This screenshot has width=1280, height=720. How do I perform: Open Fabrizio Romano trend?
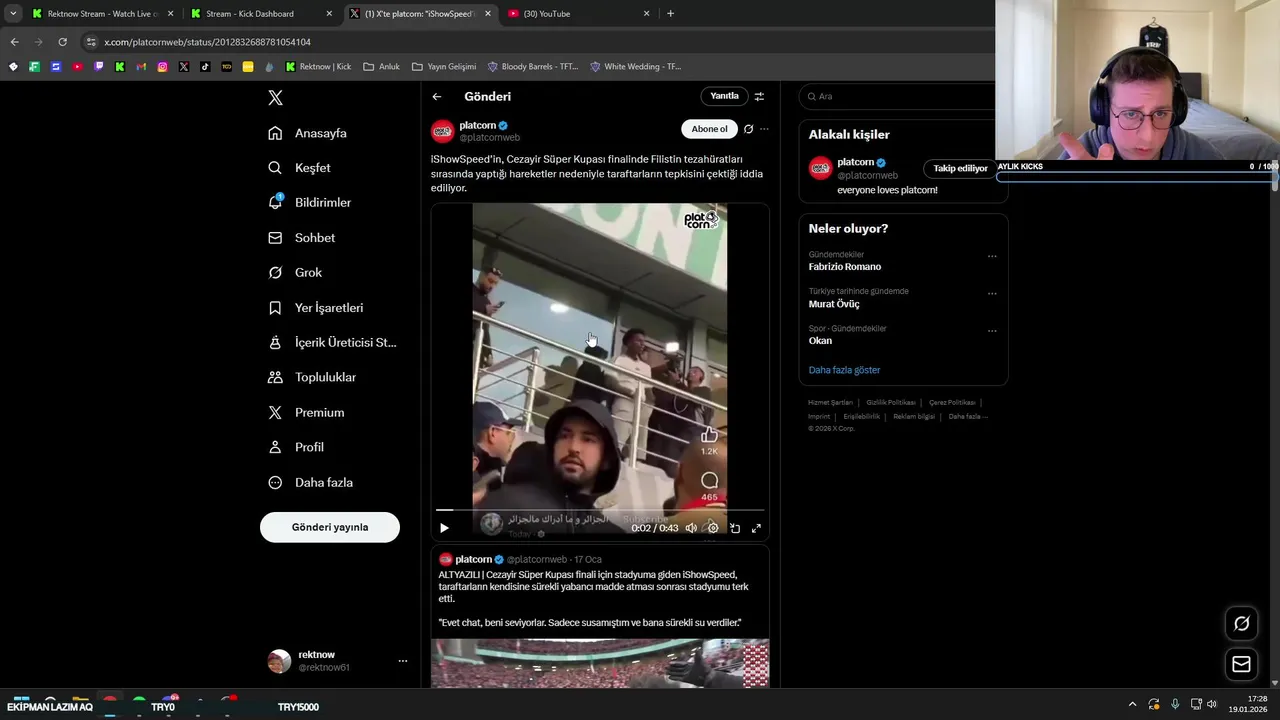tap(845, 267)
